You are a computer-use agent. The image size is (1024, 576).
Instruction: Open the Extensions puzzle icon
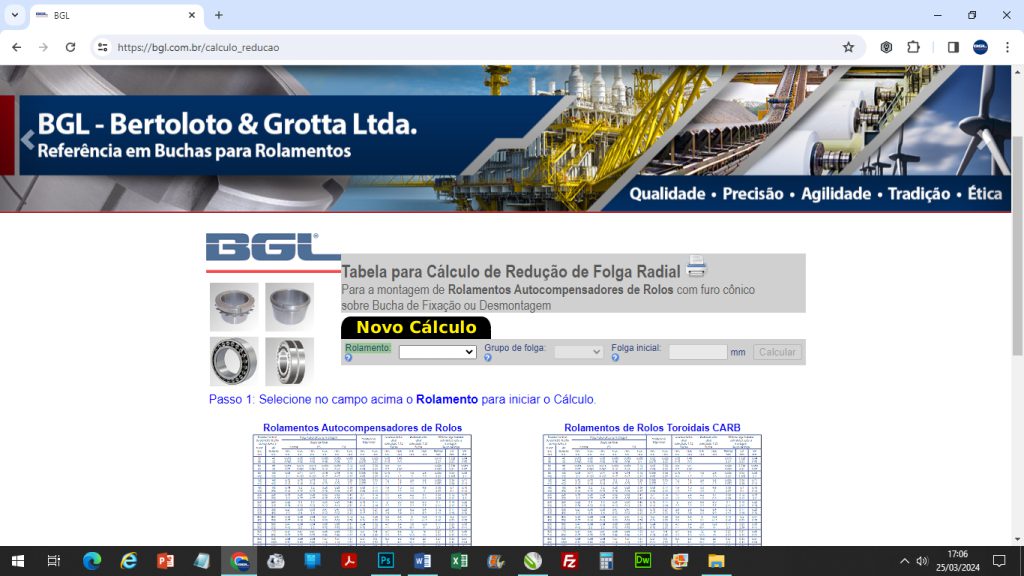[914, 47]
